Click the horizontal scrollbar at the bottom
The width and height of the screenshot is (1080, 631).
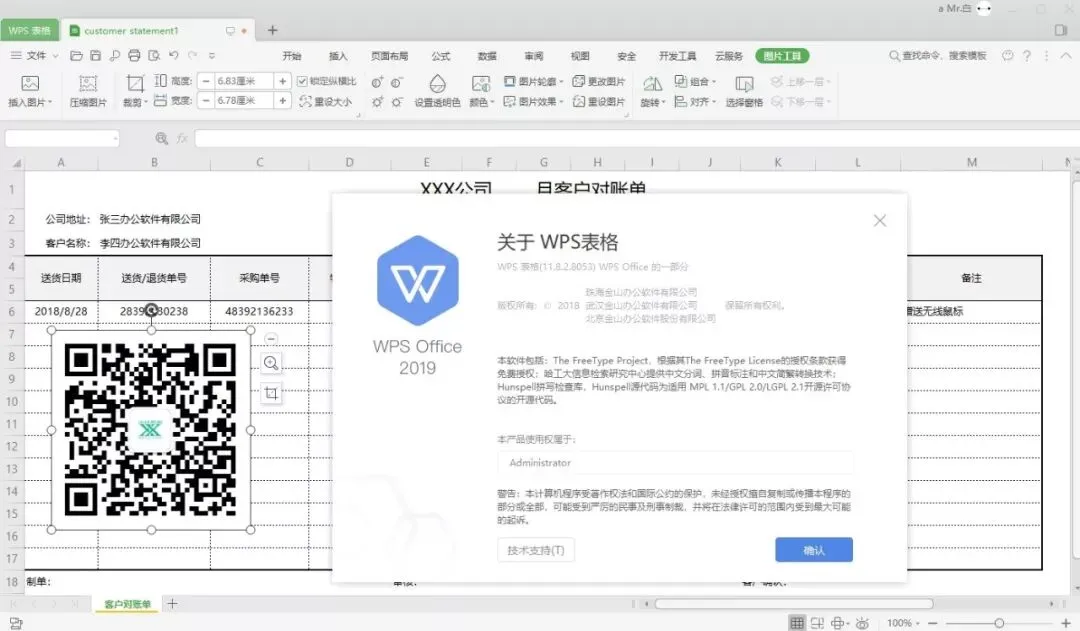pos(793,603)
